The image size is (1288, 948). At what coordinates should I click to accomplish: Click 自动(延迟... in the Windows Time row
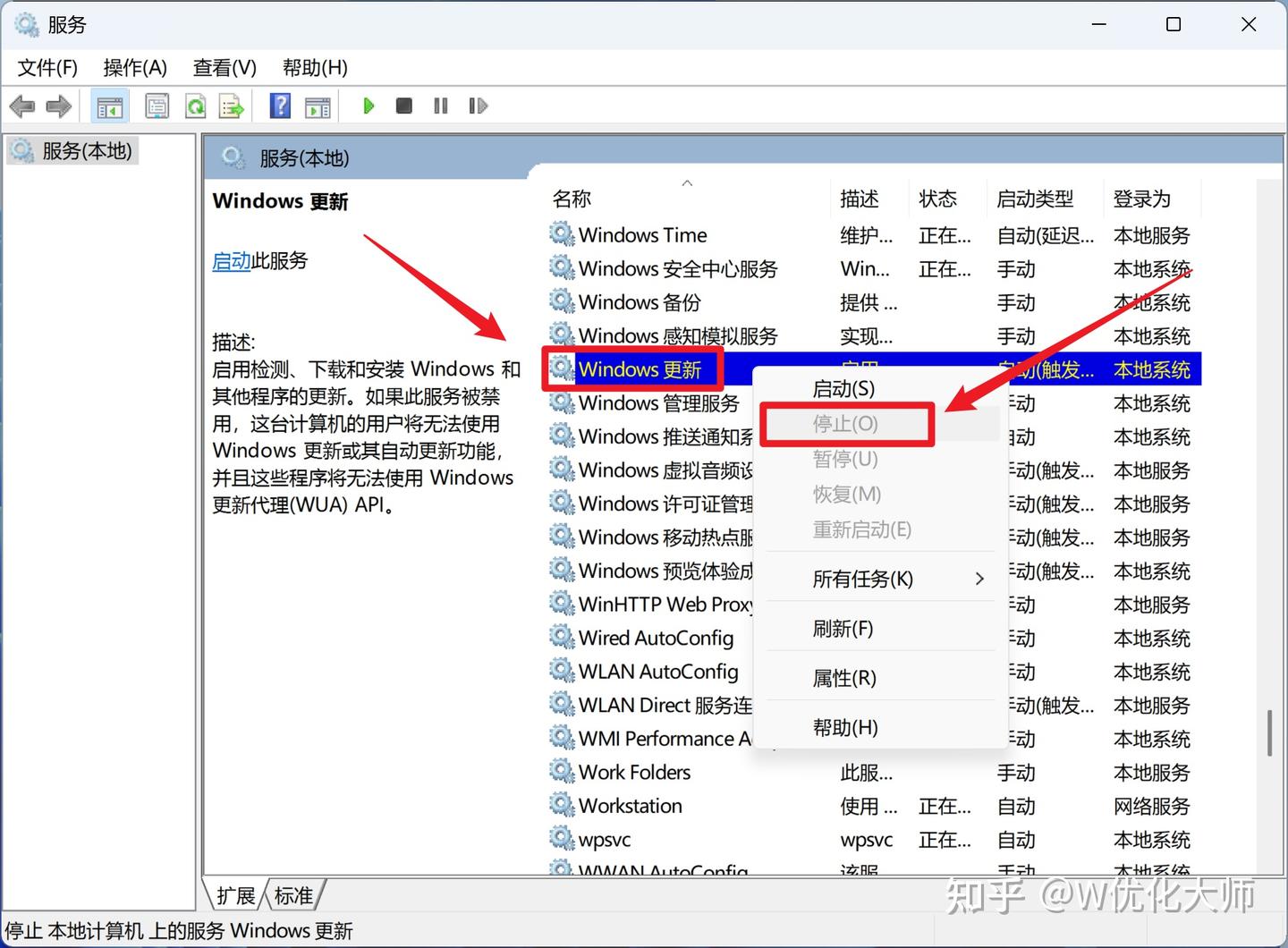(1046, 235)
